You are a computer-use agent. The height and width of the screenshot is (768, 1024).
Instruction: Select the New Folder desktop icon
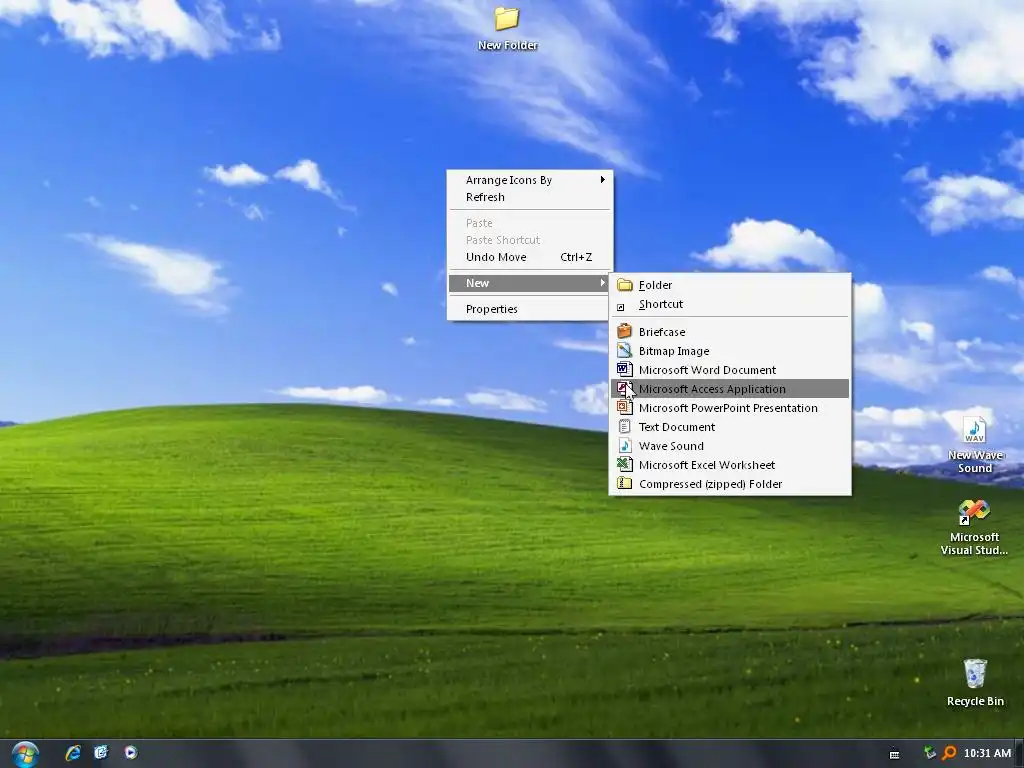coord(507,29)
